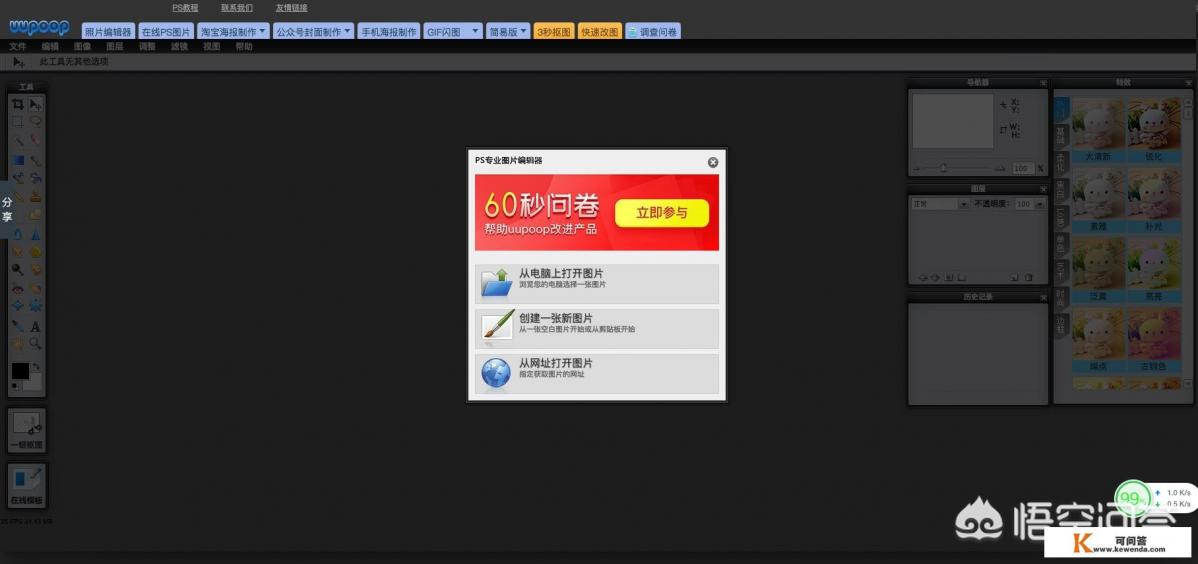Open the 联系我们 link
Viewport: 1198px width, 564px height.
point(237,8)
